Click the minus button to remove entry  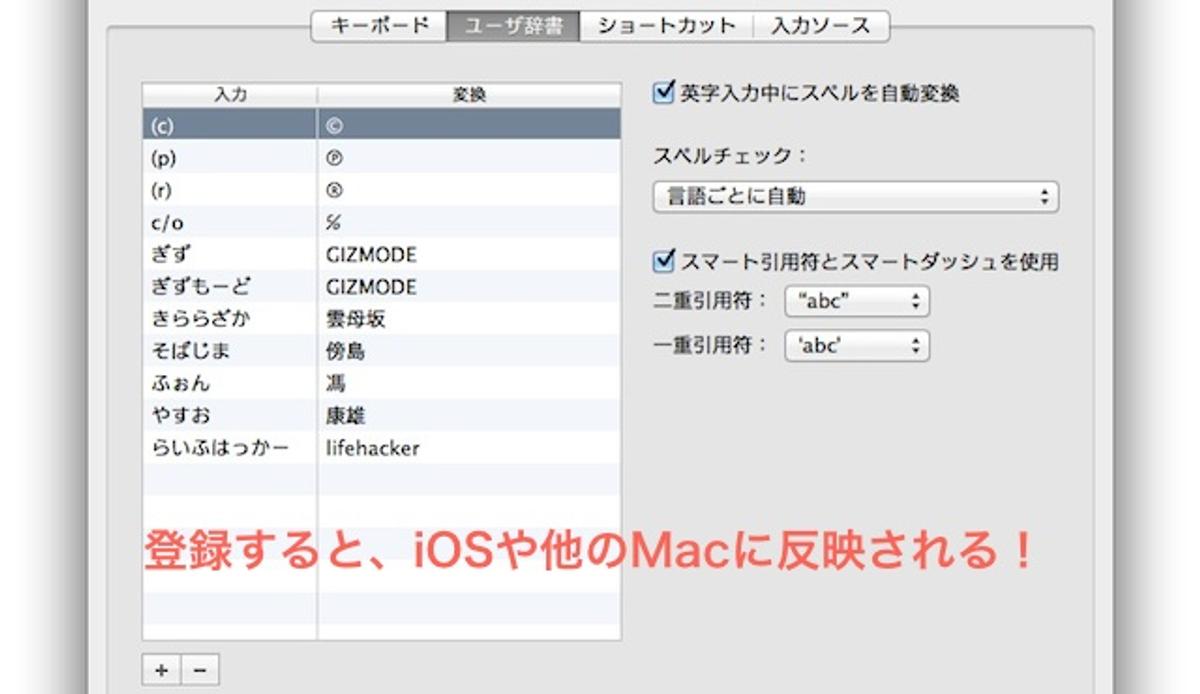[199, 670]
